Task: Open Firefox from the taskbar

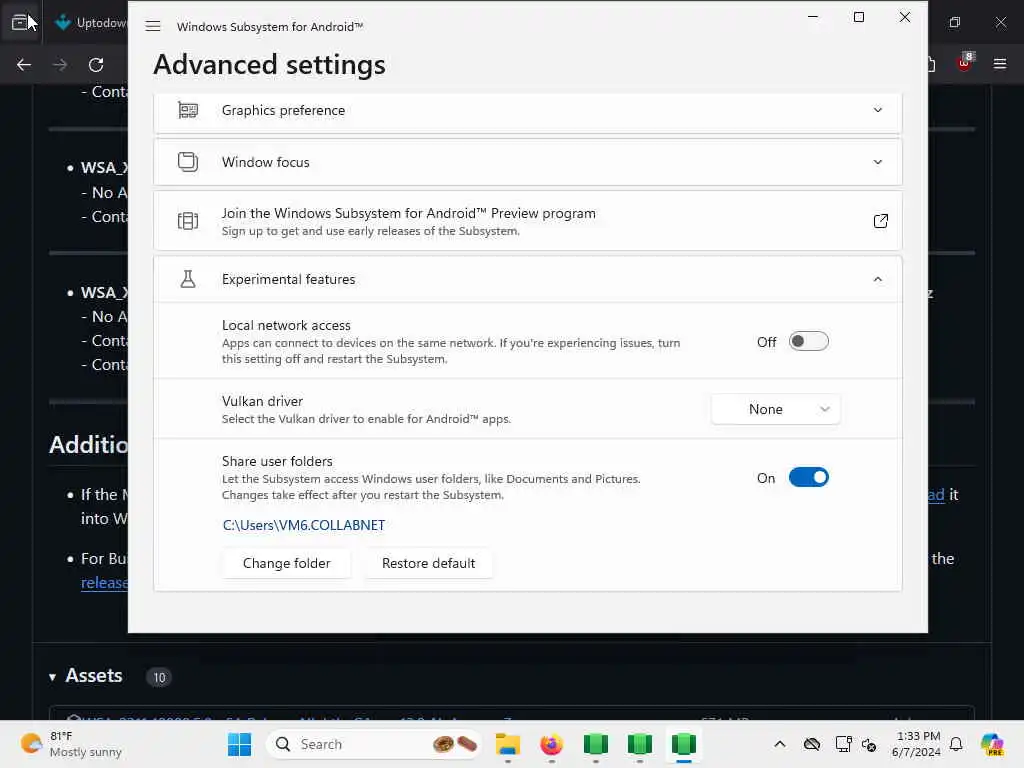Action: [551, 744]
